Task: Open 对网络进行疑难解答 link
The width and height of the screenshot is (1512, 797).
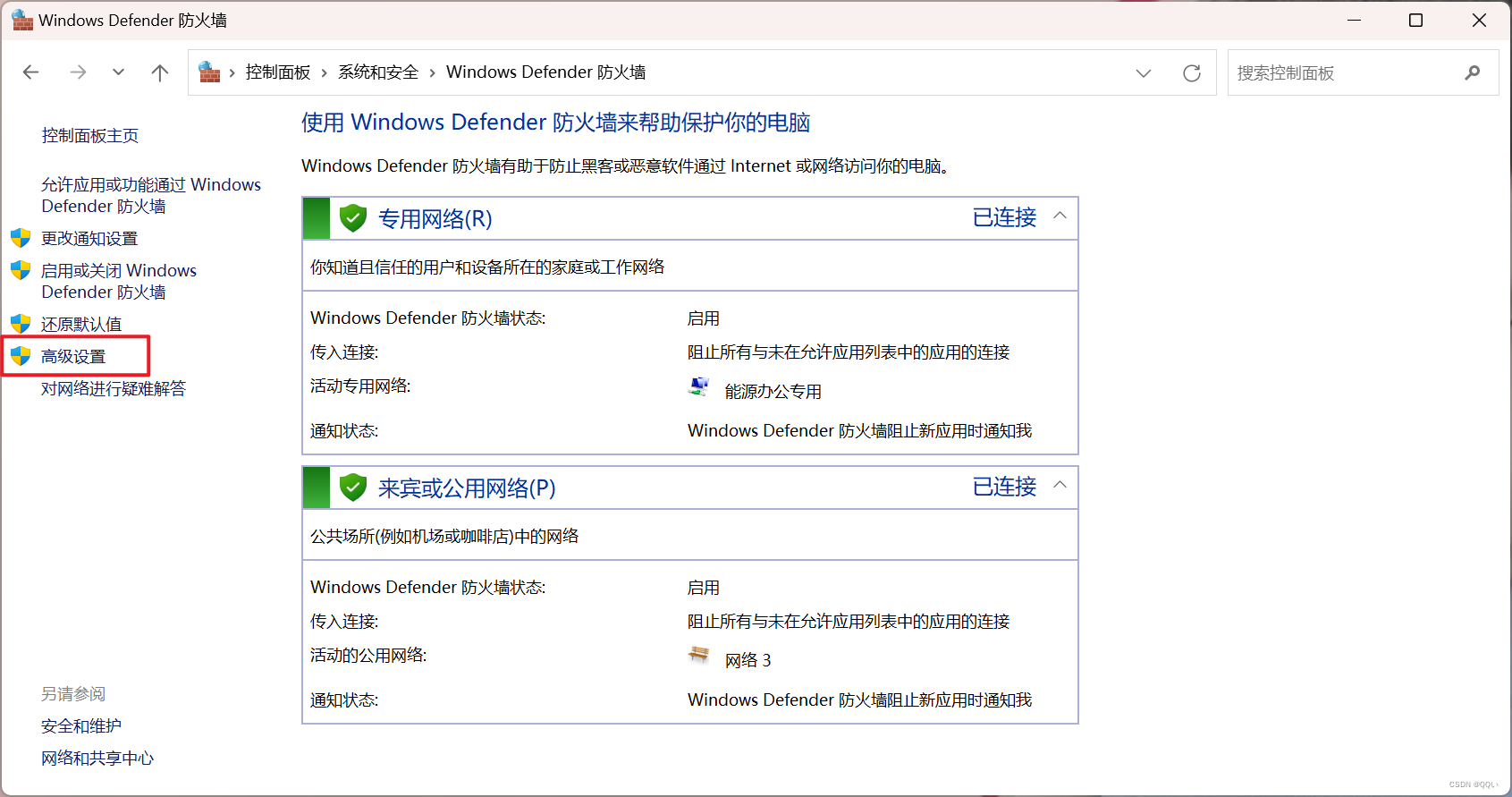Action: pos(114,389)
